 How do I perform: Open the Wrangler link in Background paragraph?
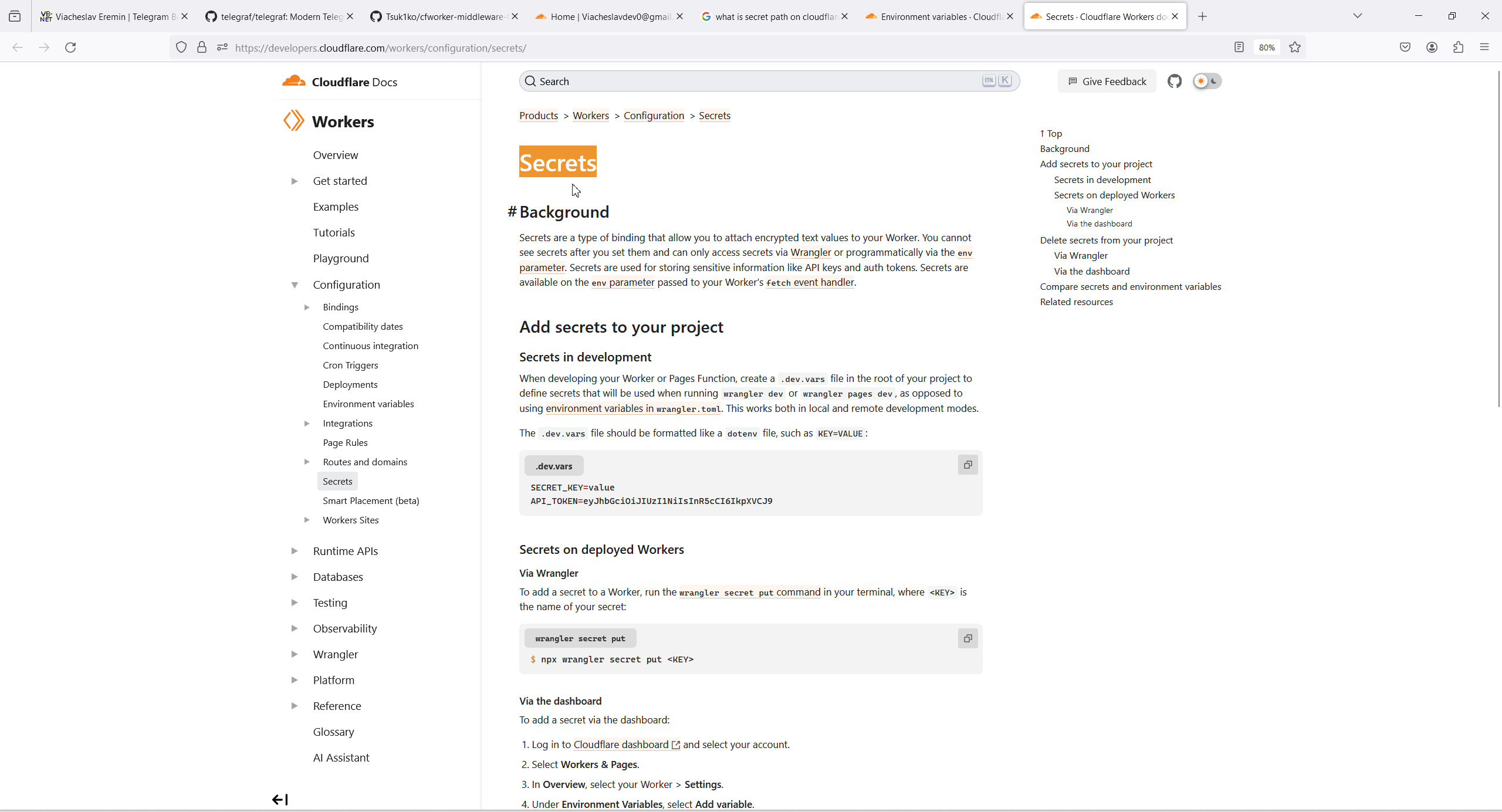[x=810, y=253]
